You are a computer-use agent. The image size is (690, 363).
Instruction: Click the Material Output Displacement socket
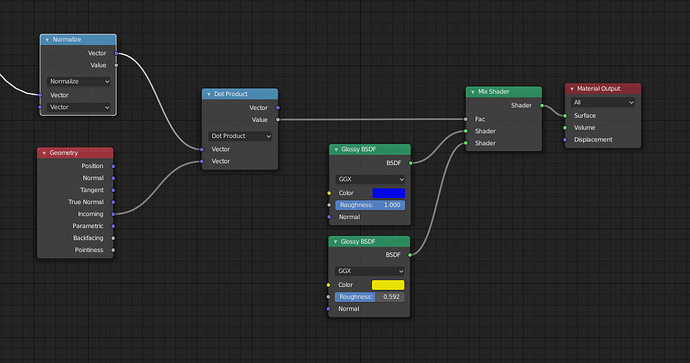point(565,140)
